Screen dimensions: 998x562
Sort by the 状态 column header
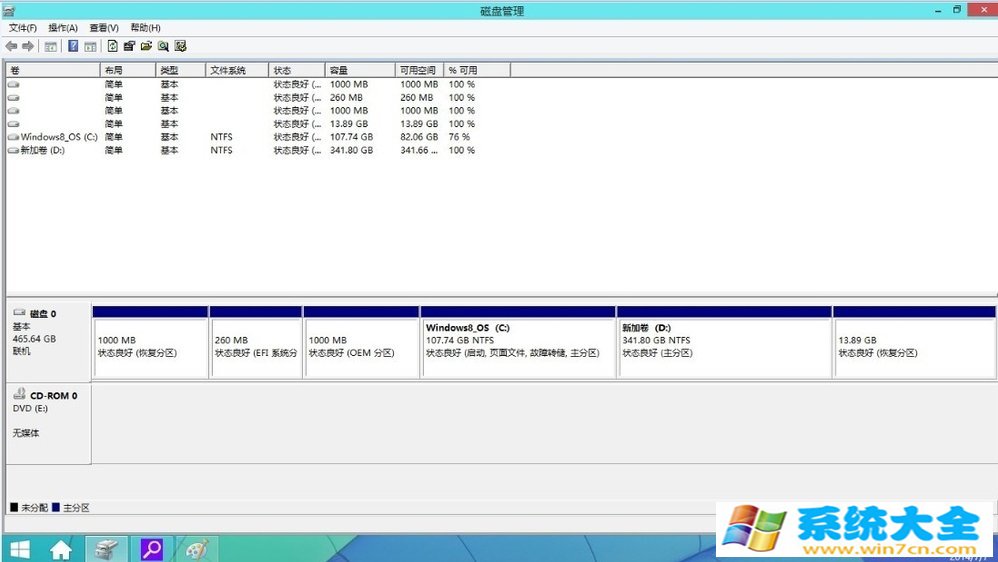(x=297, y=70)
